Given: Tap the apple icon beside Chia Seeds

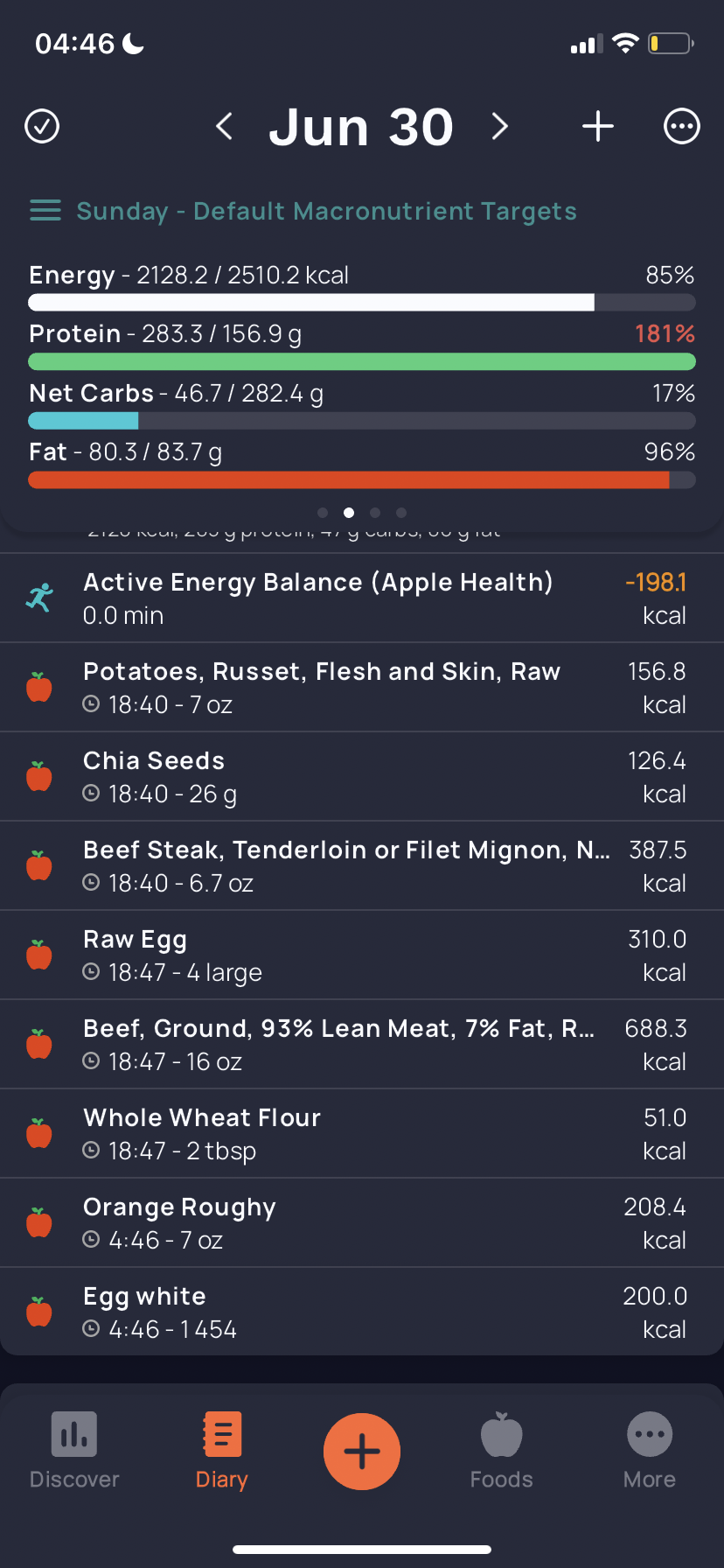Looking at the screenshot, I should click(x=39, y=776).
